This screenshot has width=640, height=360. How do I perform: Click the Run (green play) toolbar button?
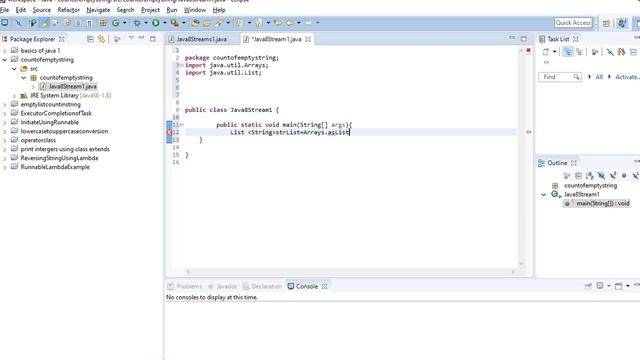[156, 23]
